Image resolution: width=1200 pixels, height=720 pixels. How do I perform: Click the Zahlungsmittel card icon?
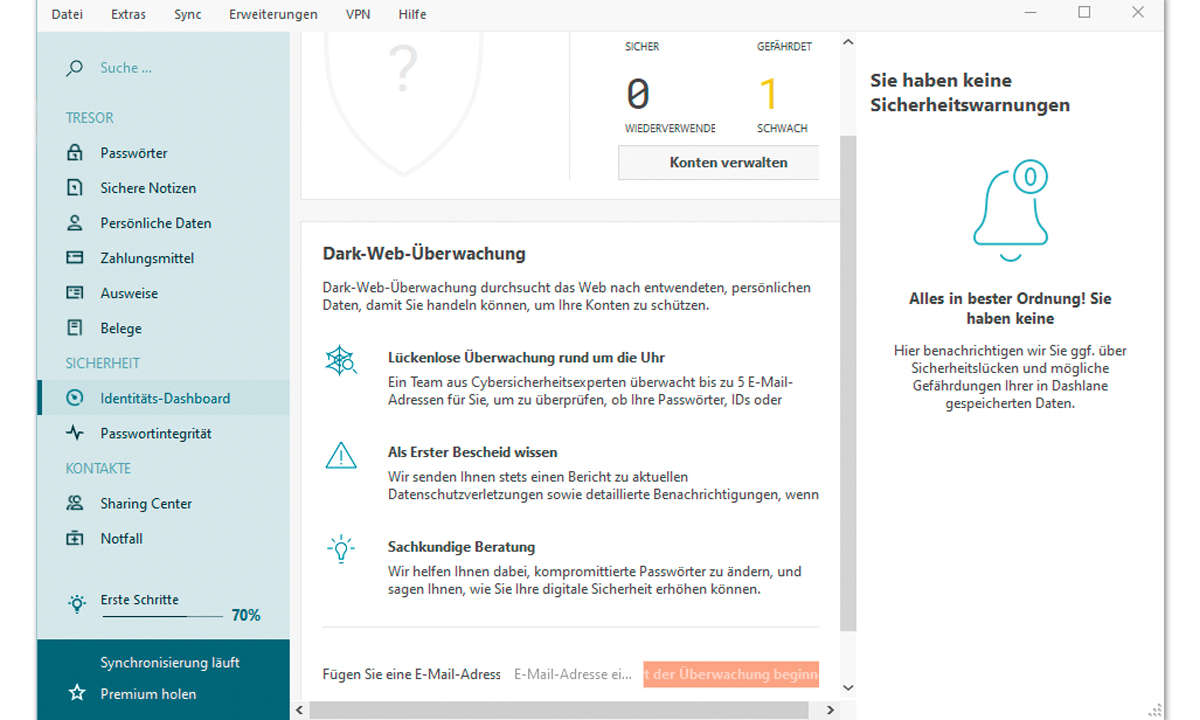point(74,258)
